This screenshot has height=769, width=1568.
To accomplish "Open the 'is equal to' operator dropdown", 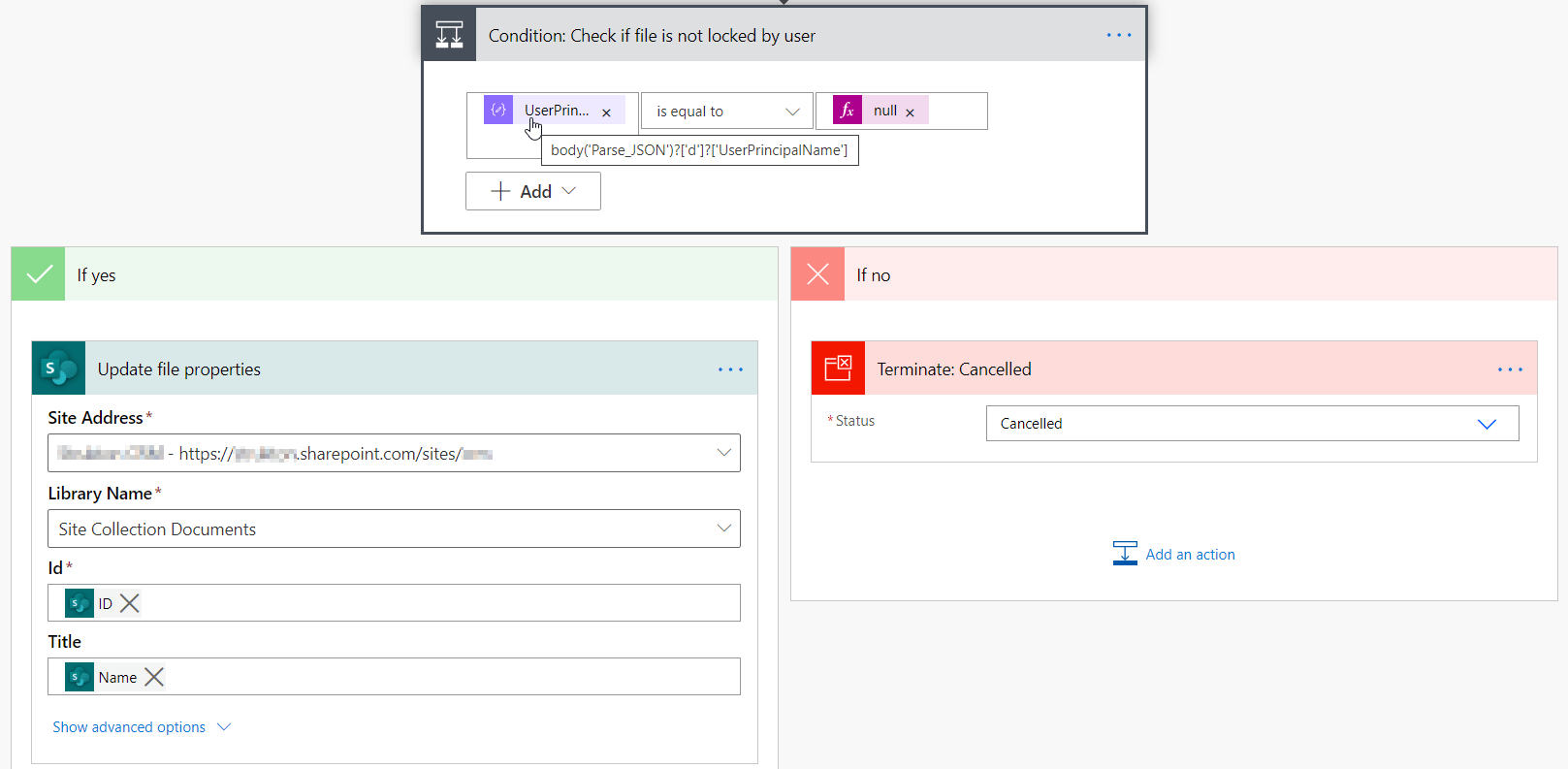I will coord(727,112).
